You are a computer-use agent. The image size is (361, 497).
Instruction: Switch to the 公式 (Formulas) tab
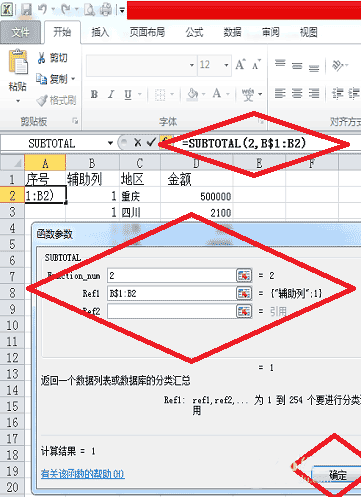(x=194, y=32)
